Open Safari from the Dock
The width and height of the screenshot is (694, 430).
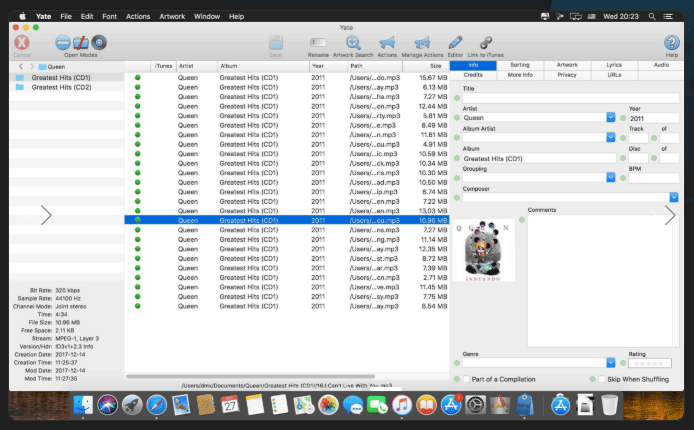click(x=157, y=404)
